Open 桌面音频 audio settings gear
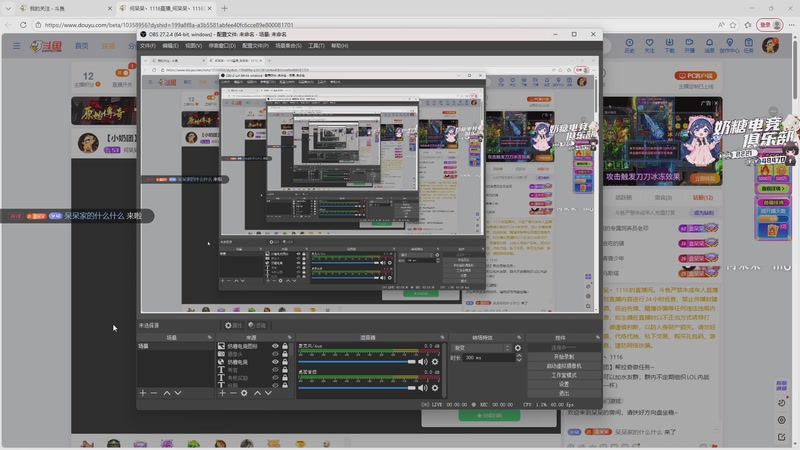Viewport: 800px width, 450px height. (435, 388)
